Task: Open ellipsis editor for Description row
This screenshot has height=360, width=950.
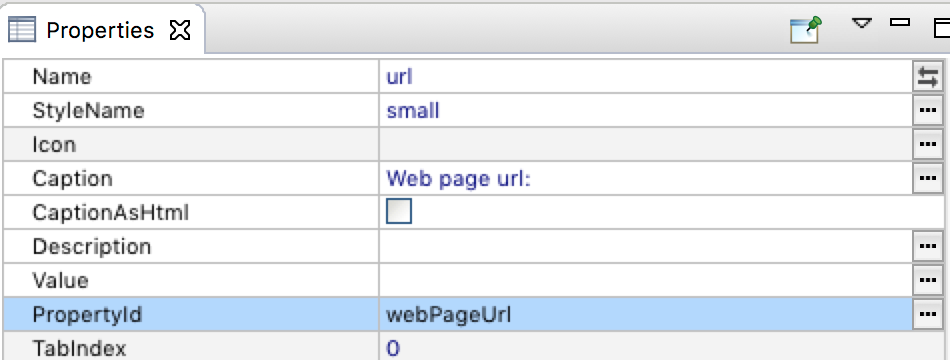Action: (x=928, y=246)
